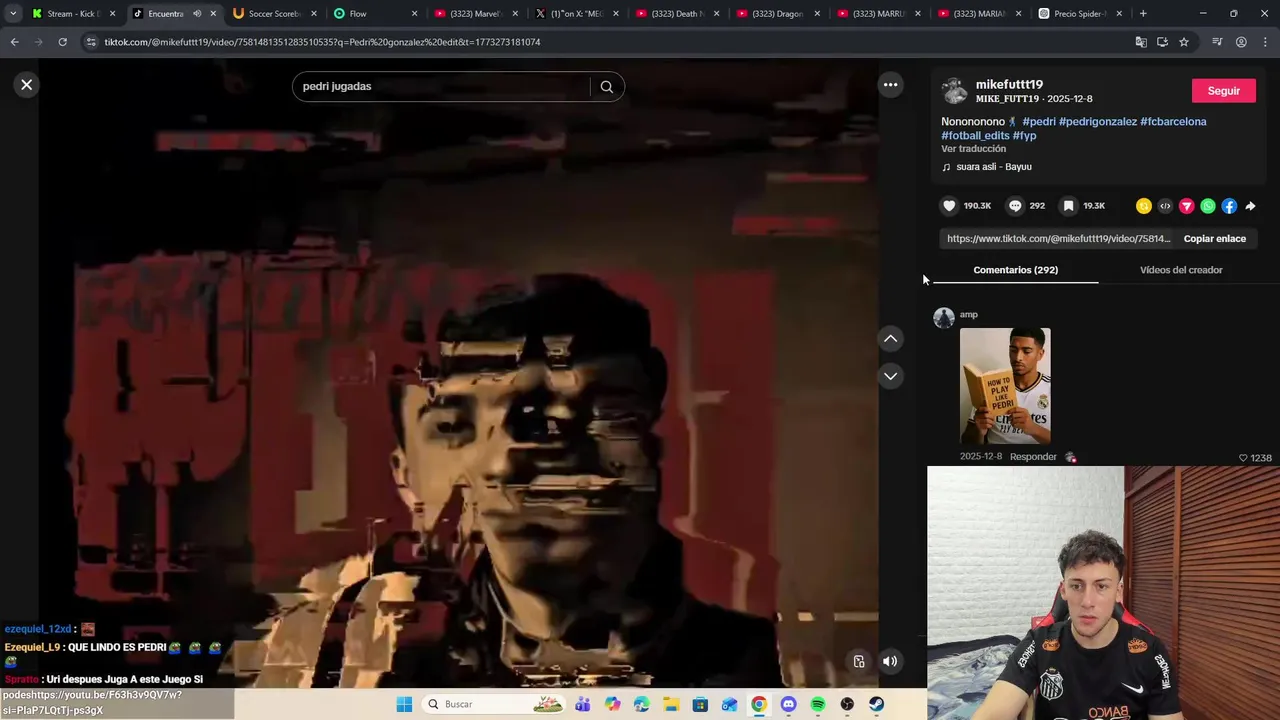Go back in browser history
1280x720 pixels.
tap(14, 42)
